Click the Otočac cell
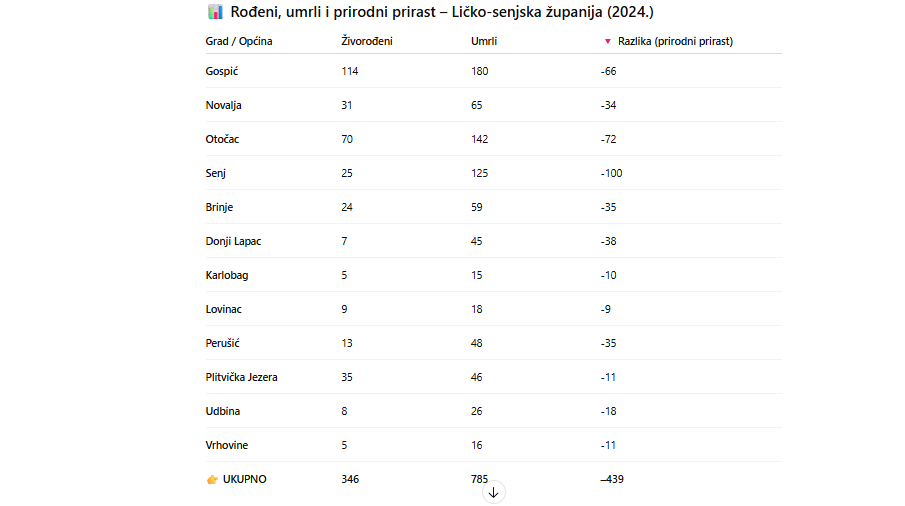905x506 pixels. pos(222,139)
